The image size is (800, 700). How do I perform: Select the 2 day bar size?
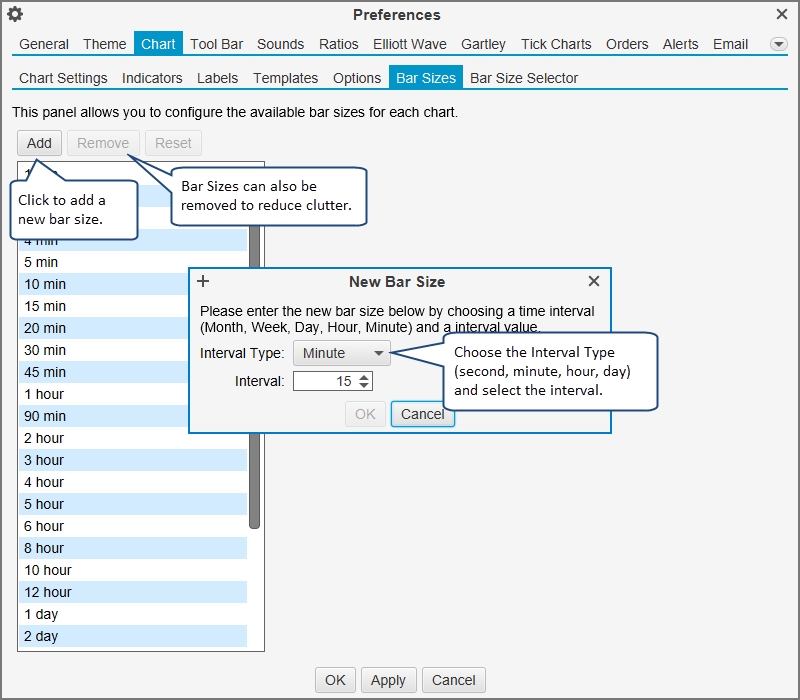pos(133,636)
